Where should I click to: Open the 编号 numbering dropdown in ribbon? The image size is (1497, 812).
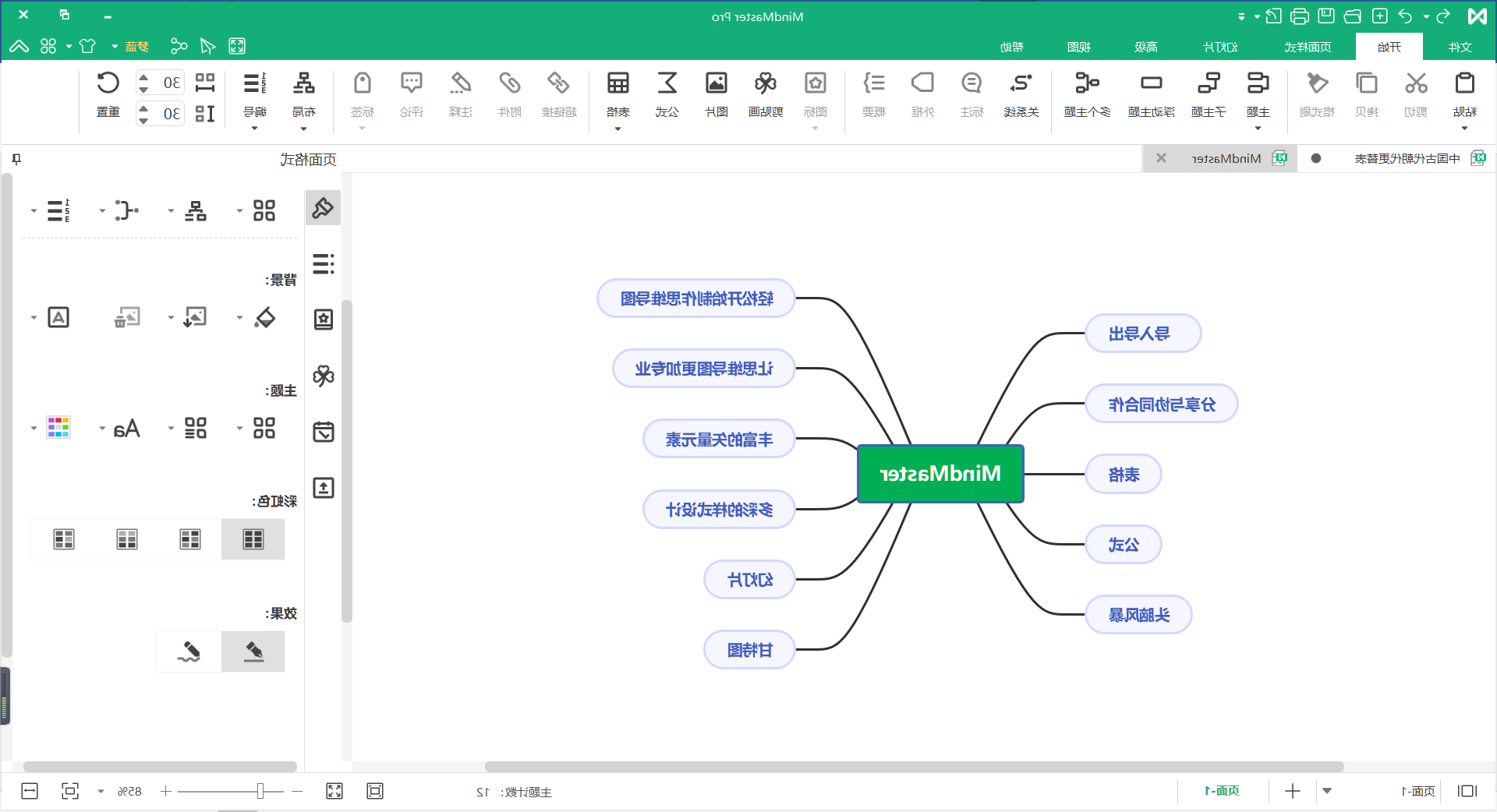click(x=255, y=129)
